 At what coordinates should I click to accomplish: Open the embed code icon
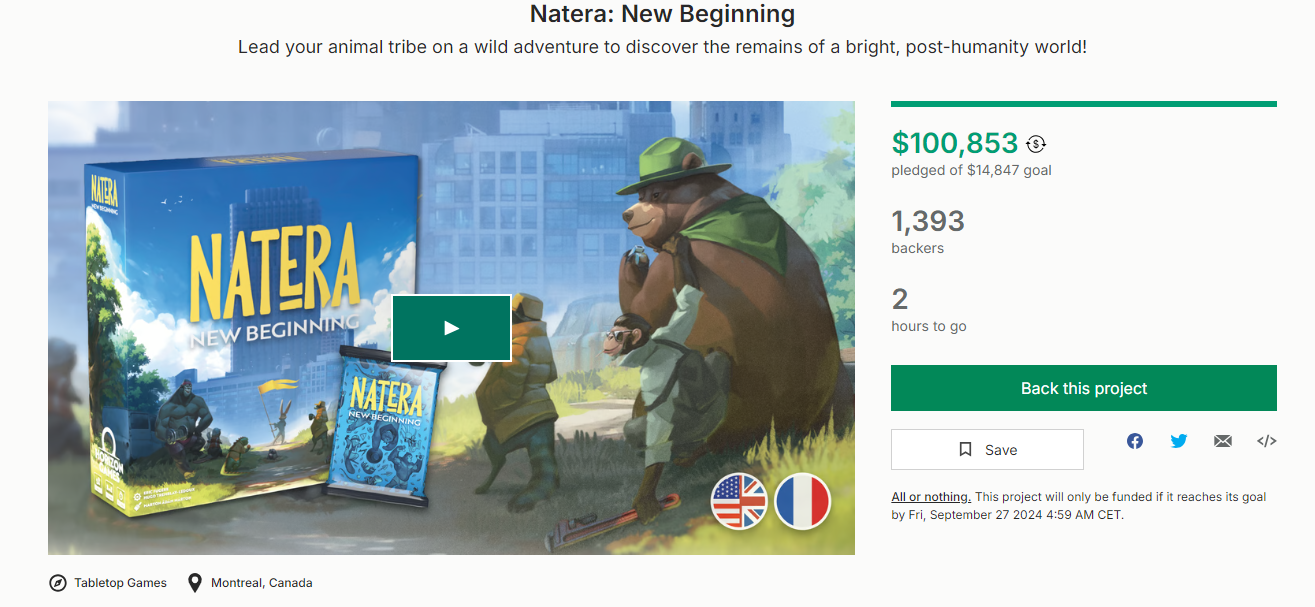pyautogui.click(x=1266, y=441)
